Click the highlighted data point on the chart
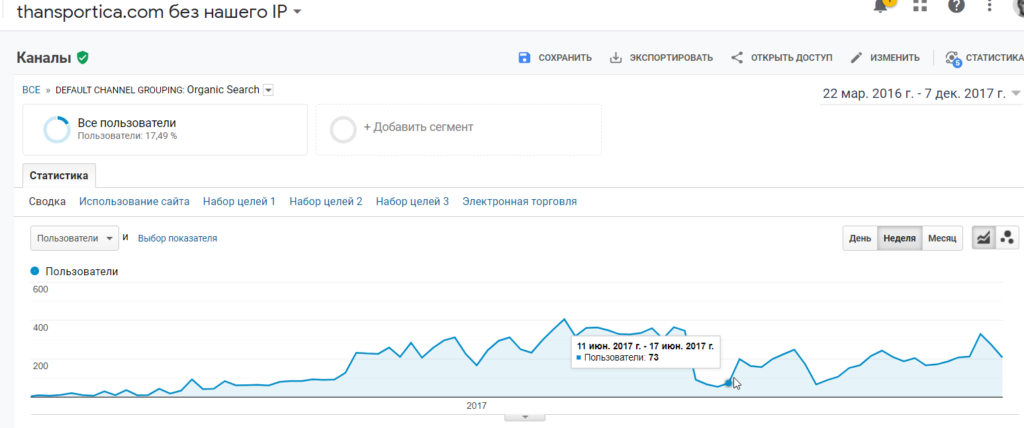 (x=729, y=383)
